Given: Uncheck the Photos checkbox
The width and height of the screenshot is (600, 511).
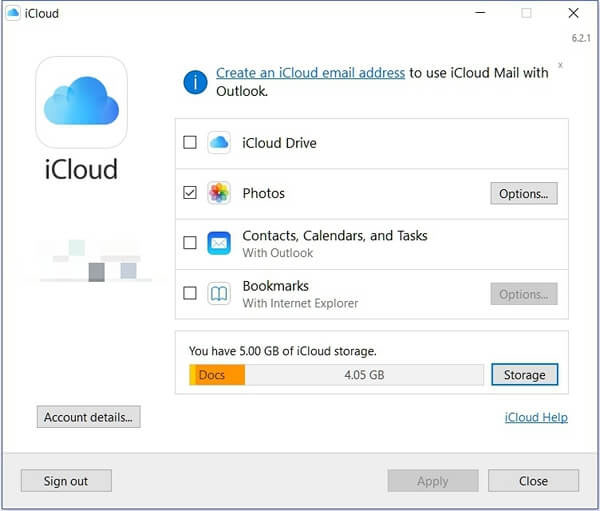Looking at the screenshot, I should pos(190,193).
